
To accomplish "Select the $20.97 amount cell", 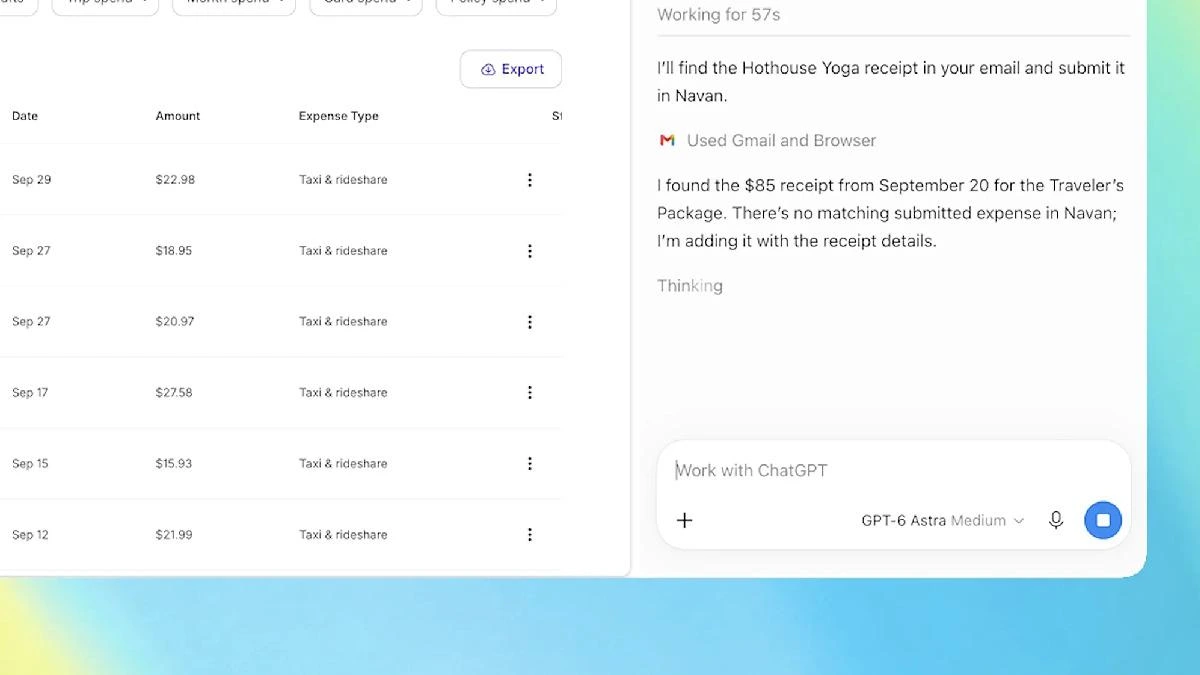I will click(x=175, y=322).
